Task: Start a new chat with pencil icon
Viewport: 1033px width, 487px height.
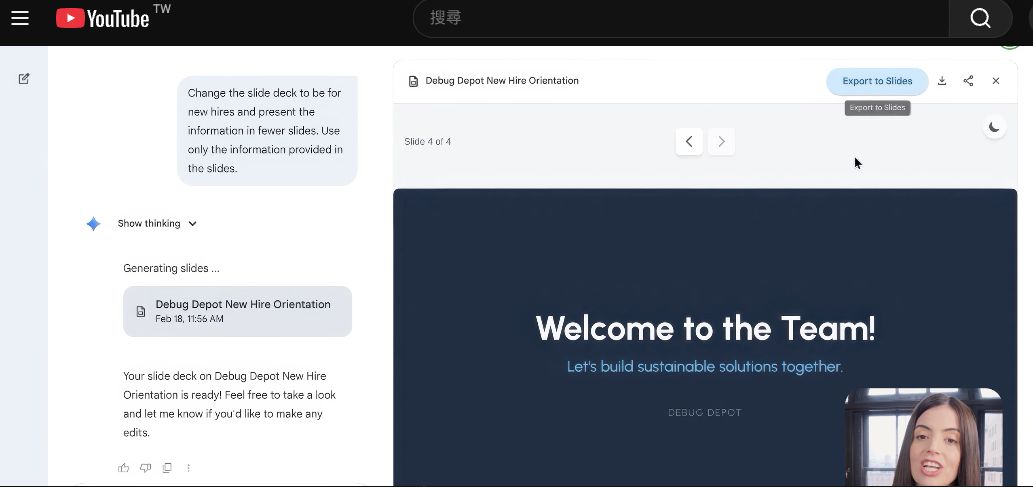Action: point(24,79)
